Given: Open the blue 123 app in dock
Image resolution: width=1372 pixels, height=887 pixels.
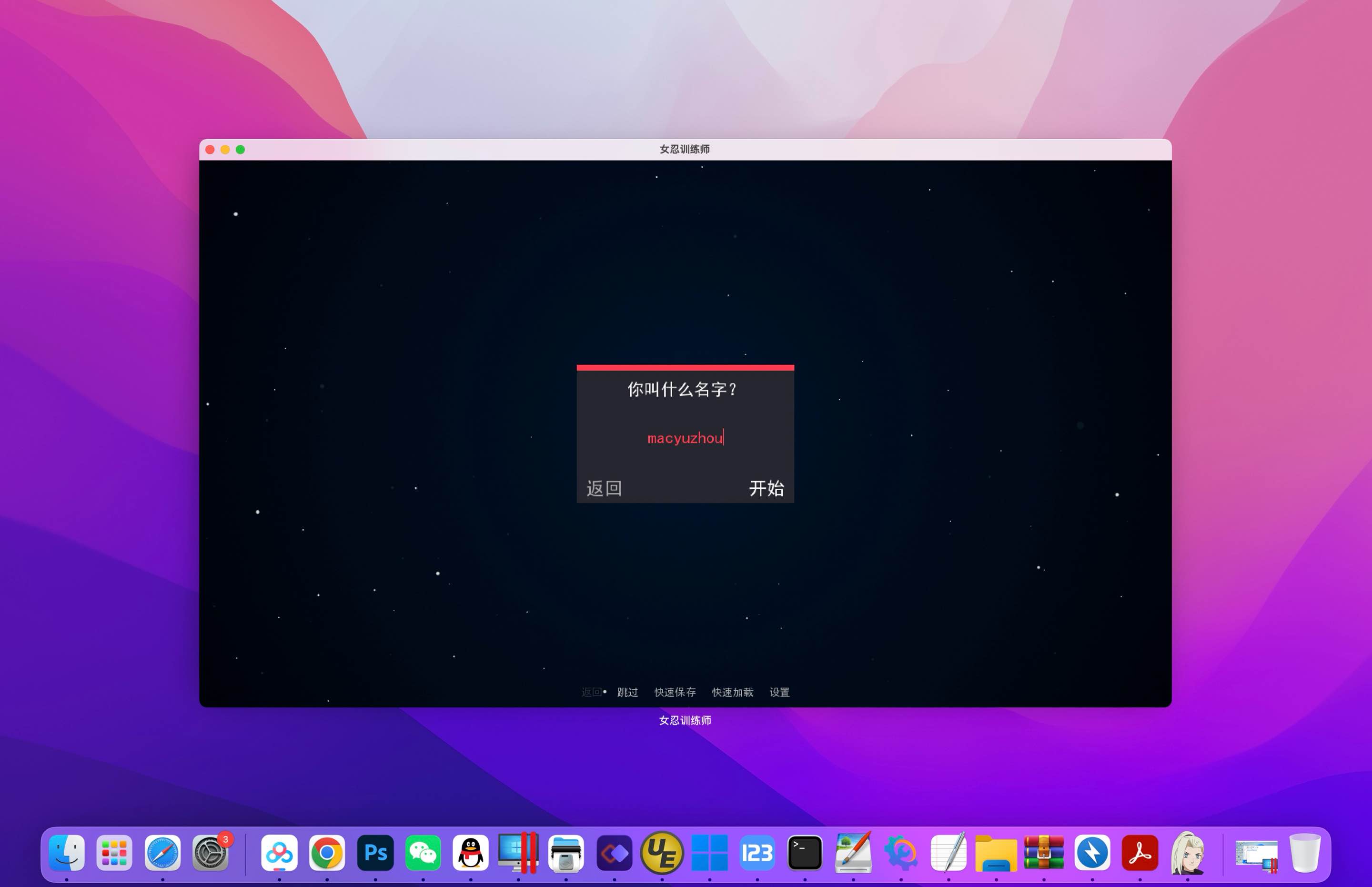Looking at the screenshot, I should coord(757,852).
